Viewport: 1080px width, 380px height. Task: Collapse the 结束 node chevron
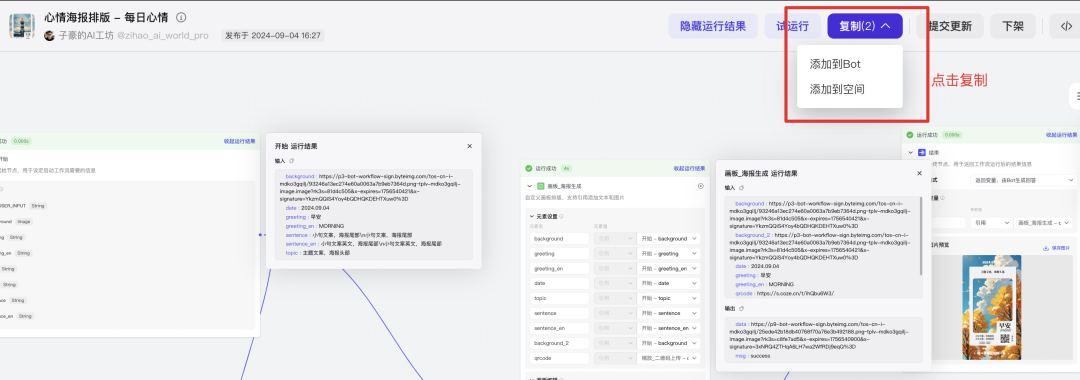pos(911,152)
